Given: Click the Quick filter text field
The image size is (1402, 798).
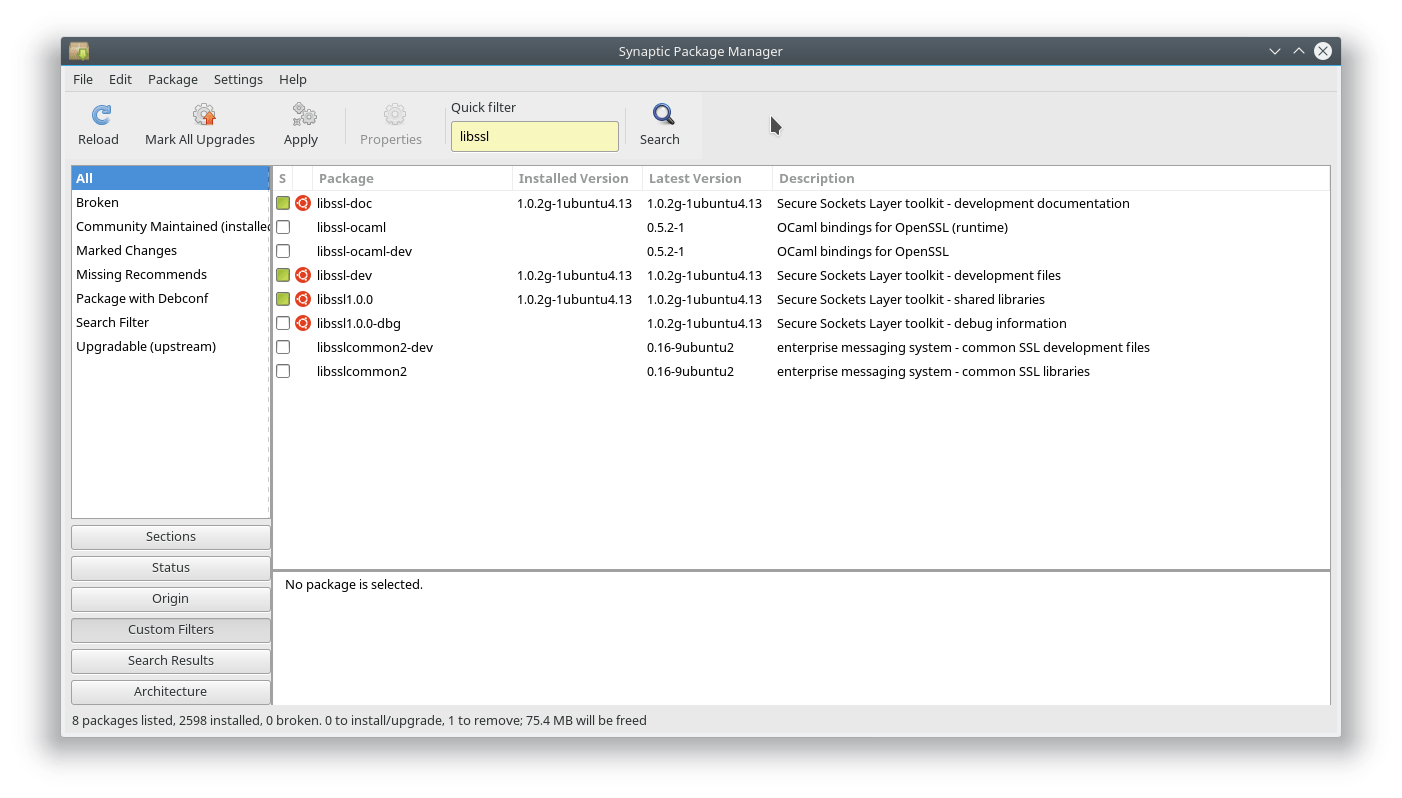Looking at the screenshot, I should 534,137.
